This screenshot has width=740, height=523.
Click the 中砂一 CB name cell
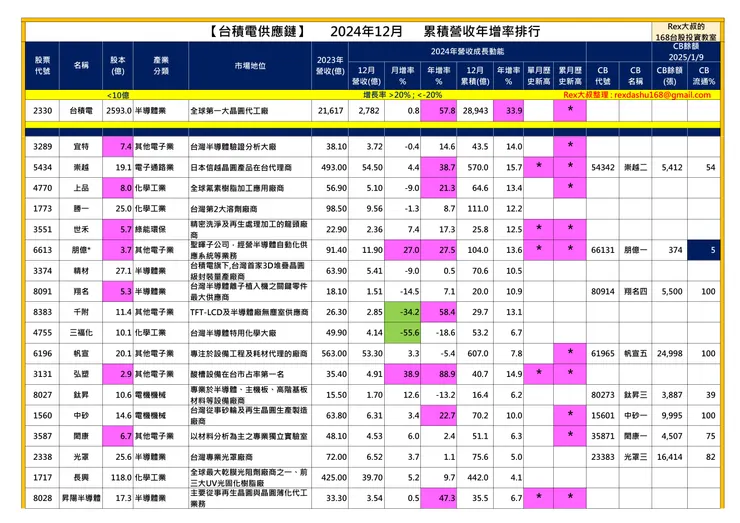pyautogui.click(x=635, y=415)
